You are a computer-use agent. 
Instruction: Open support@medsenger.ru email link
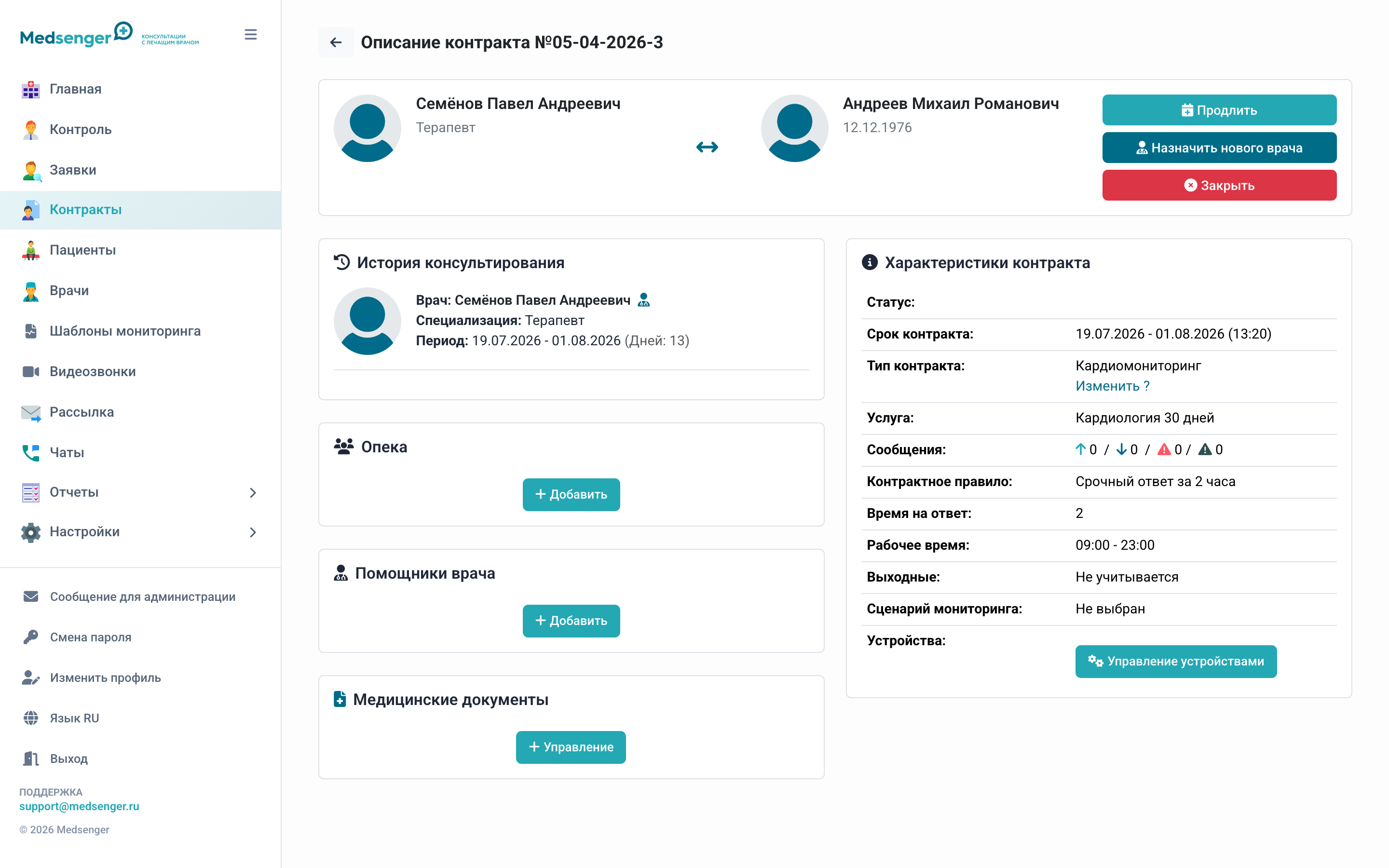(x=79, y=807)
